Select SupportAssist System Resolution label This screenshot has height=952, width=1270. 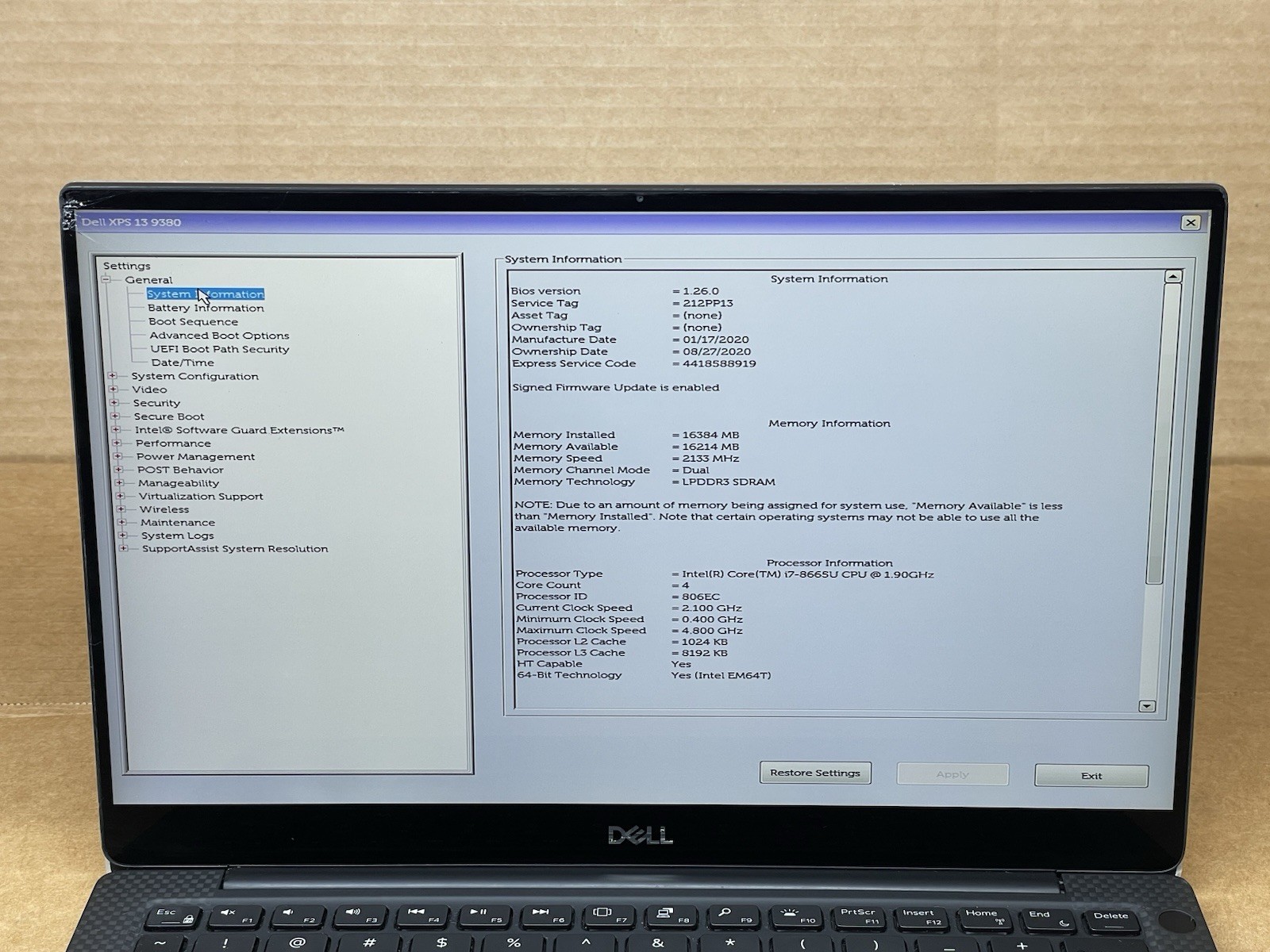click(x=235, y=548)
